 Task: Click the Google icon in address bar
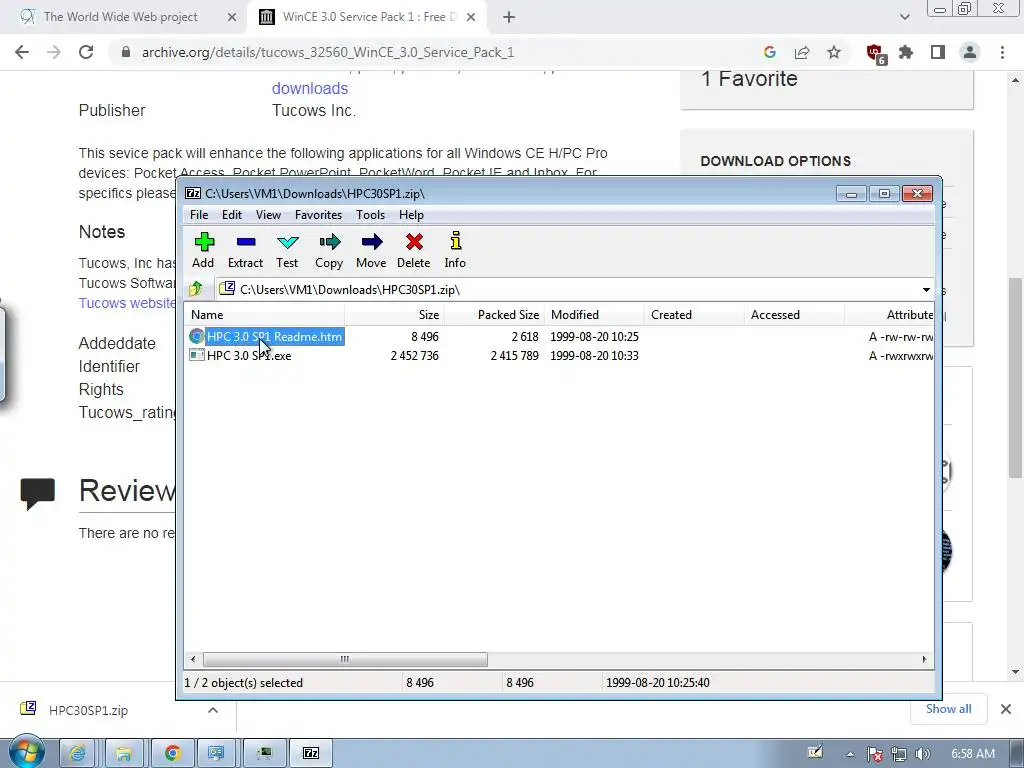pos(770,52)
